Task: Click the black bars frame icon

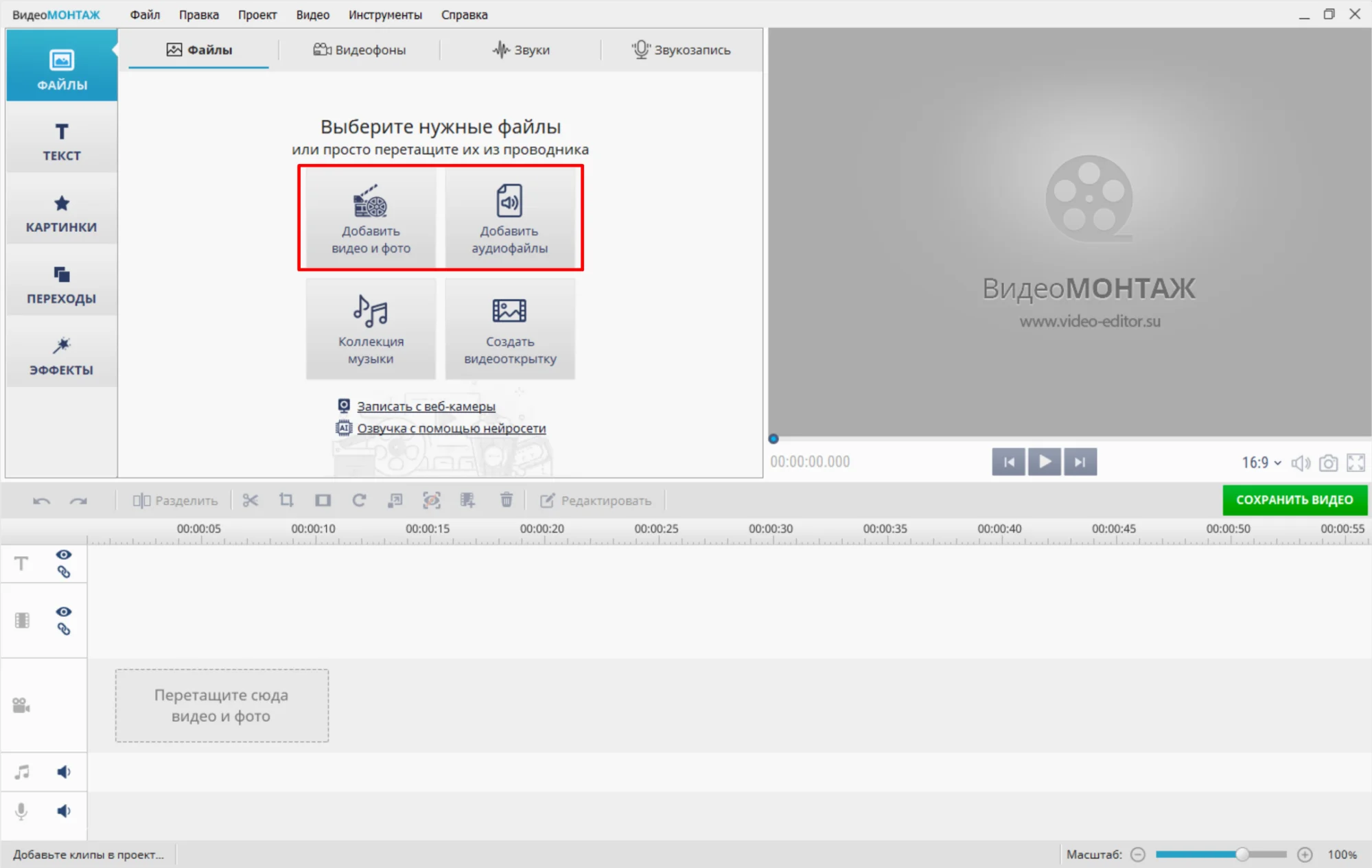Action: pos(323,500)
